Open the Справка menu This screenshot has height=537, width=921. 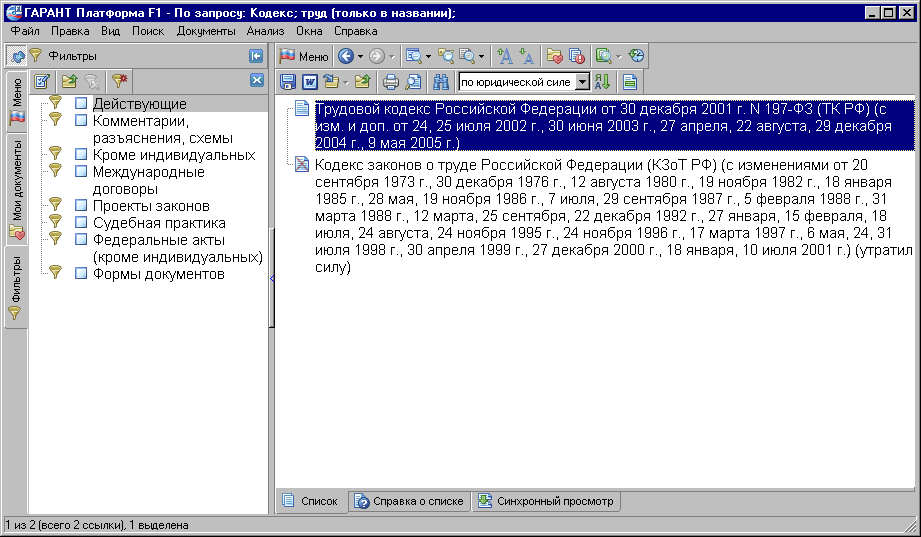point(355,31)
